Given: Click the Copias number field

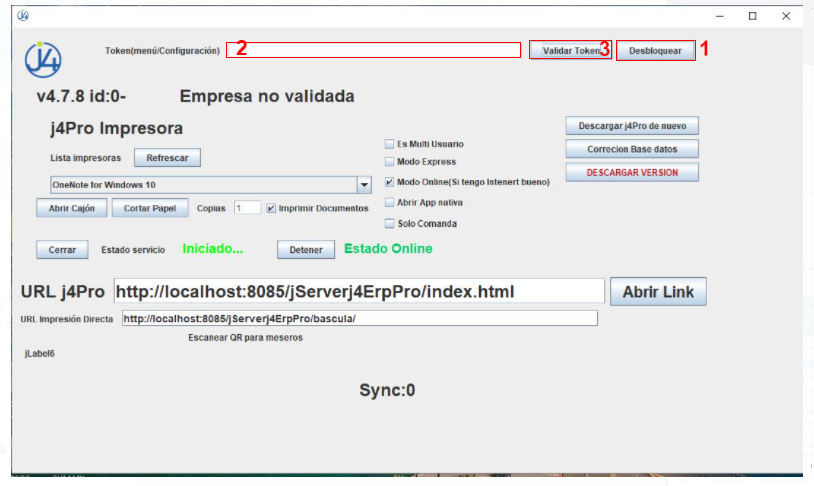Looking at the screenshot, I should [247, 208].
